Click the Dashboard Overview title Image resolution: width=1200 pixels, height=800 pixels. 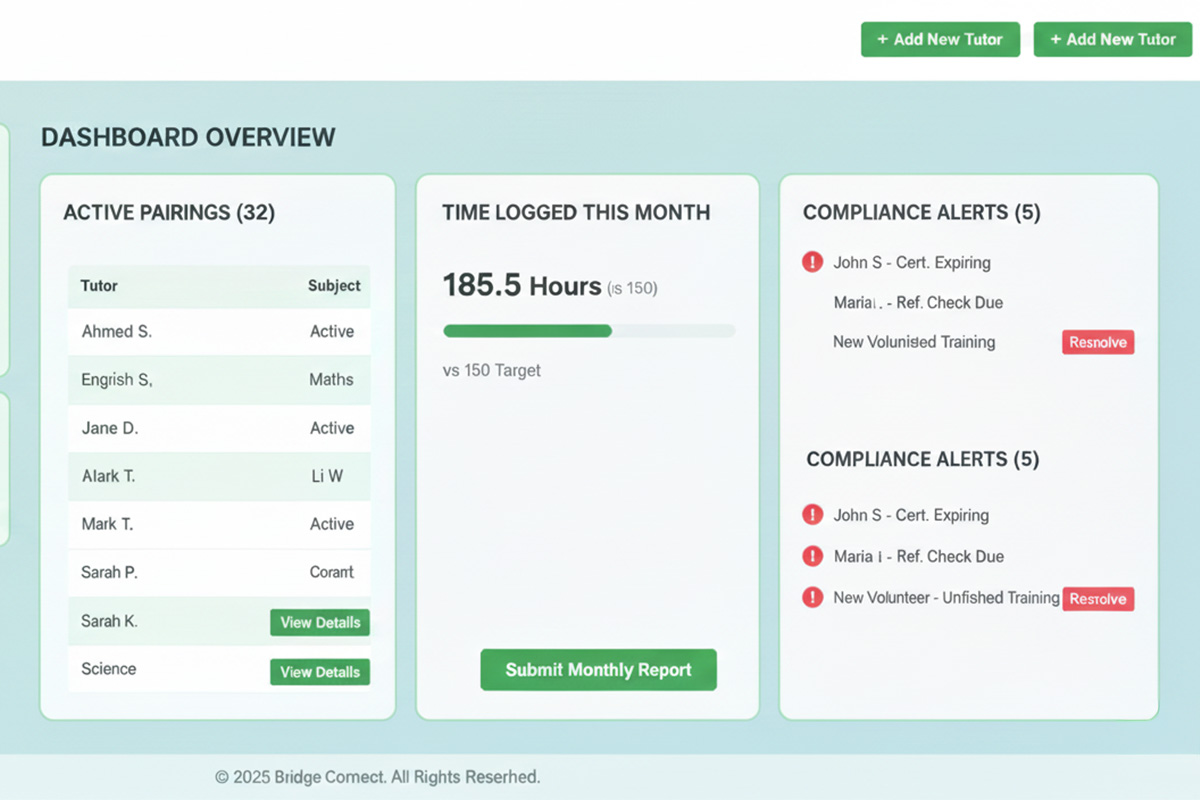click(x=188, y=137)
